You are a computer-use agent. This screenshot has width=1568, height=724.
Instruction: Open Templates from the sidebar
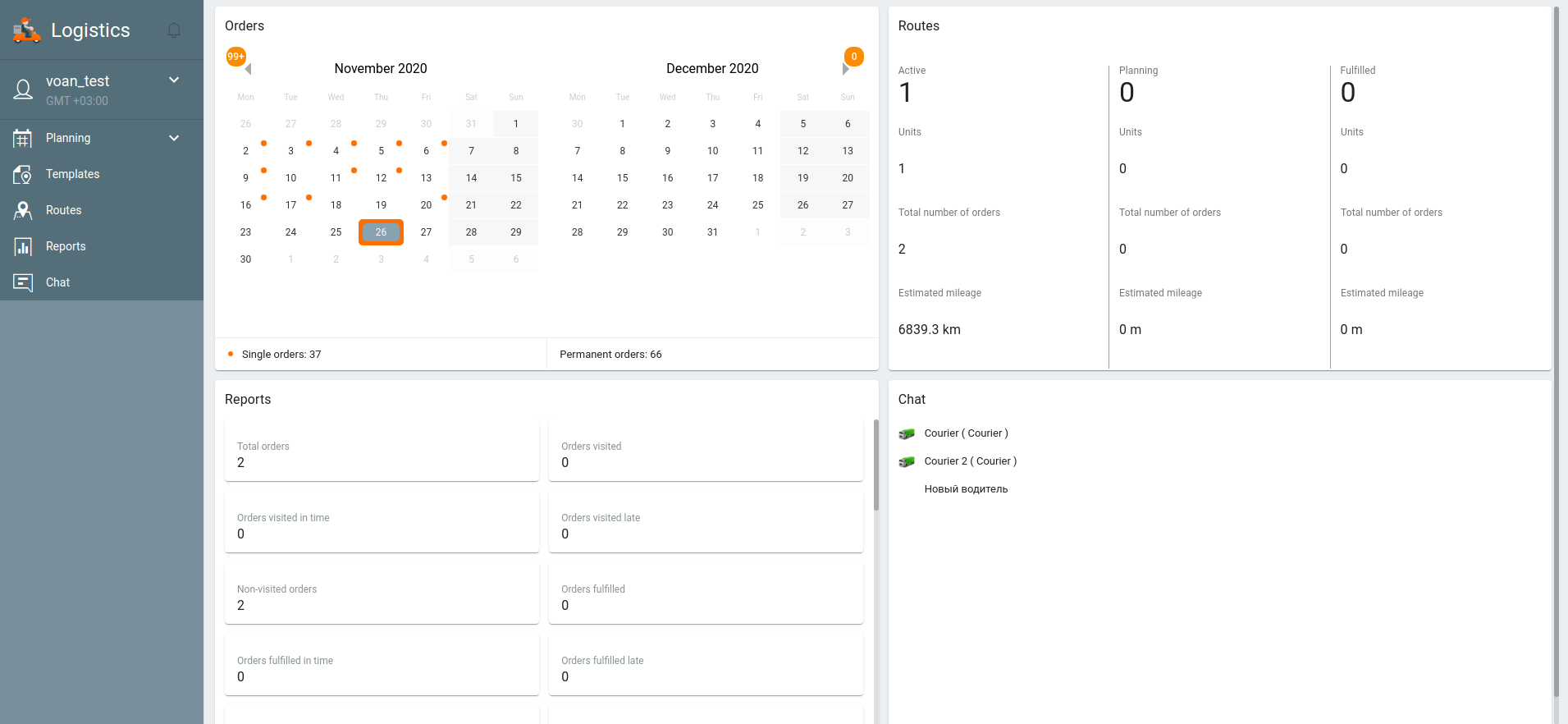point(72,174)
